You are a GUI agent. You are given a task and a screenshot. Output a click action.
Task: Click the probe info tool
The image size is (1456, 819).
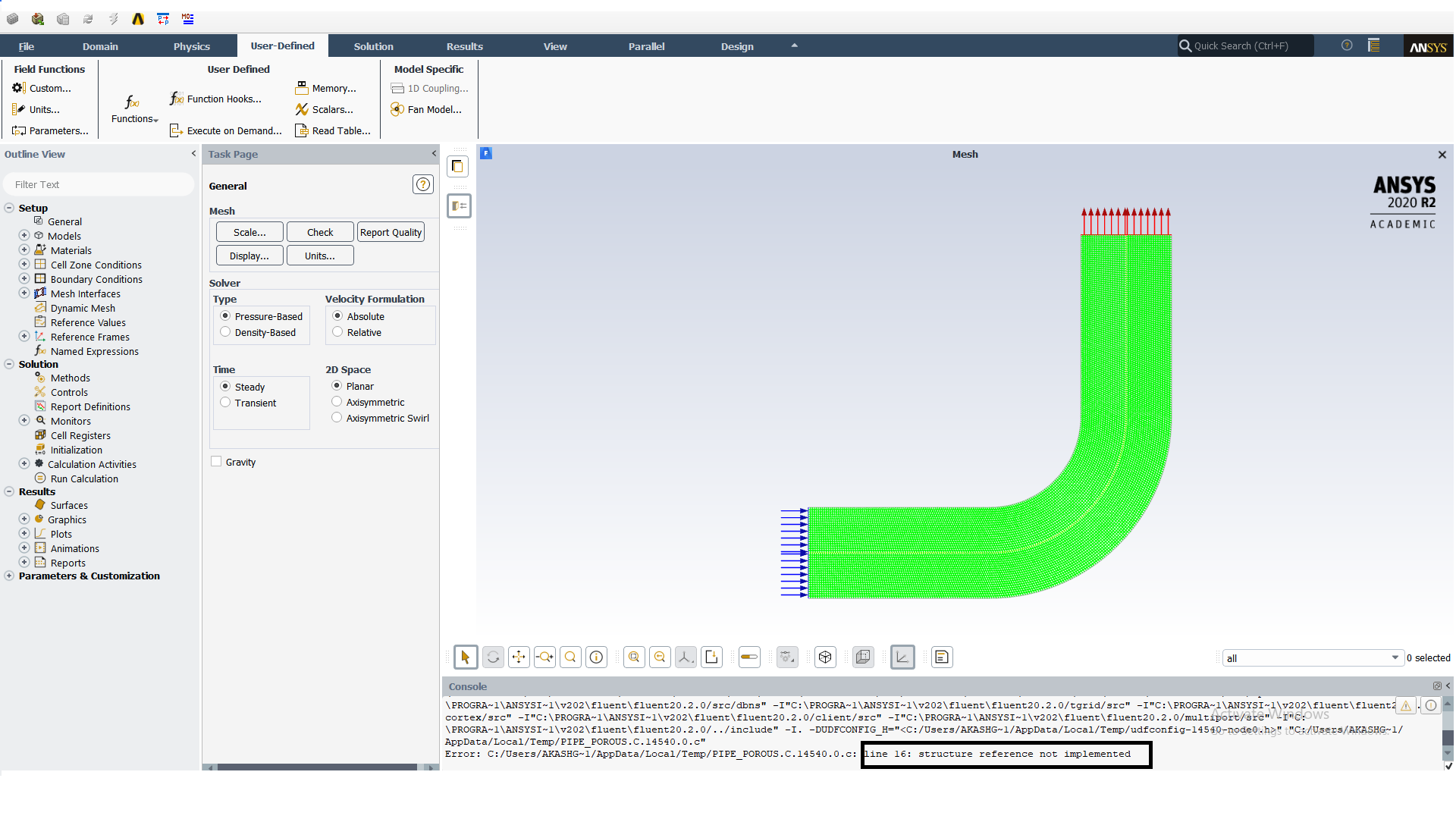[x=597, y=657]
